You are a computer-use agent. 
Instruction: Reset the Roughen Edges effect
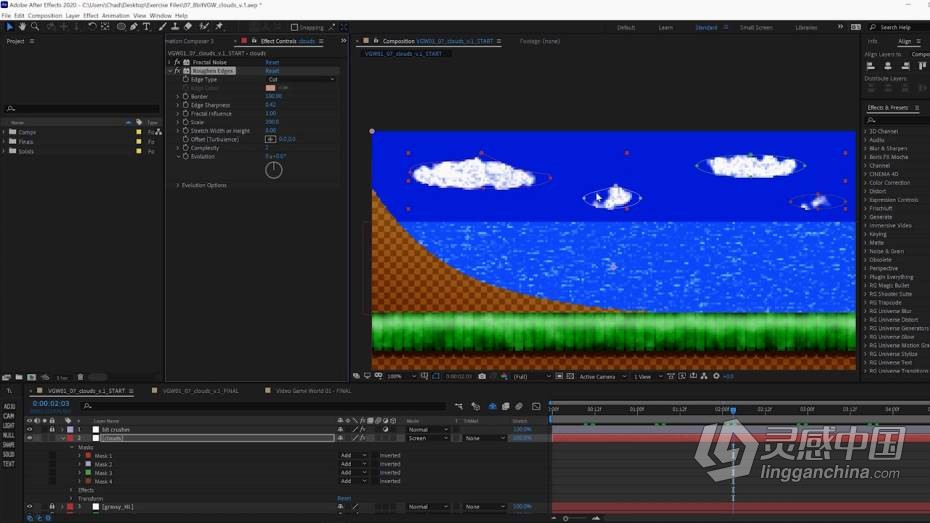272,71
